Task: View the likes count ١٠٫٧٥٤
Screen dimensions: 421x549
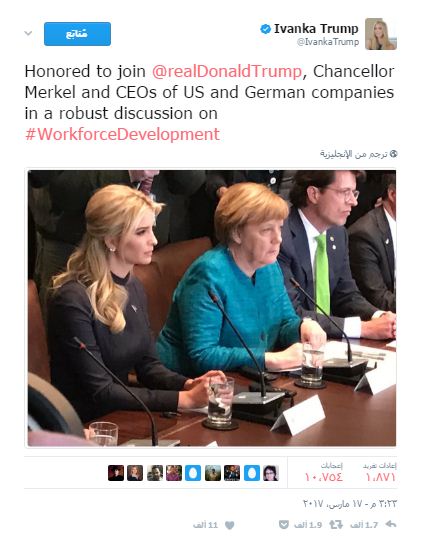Action: [x=324, y=477]
